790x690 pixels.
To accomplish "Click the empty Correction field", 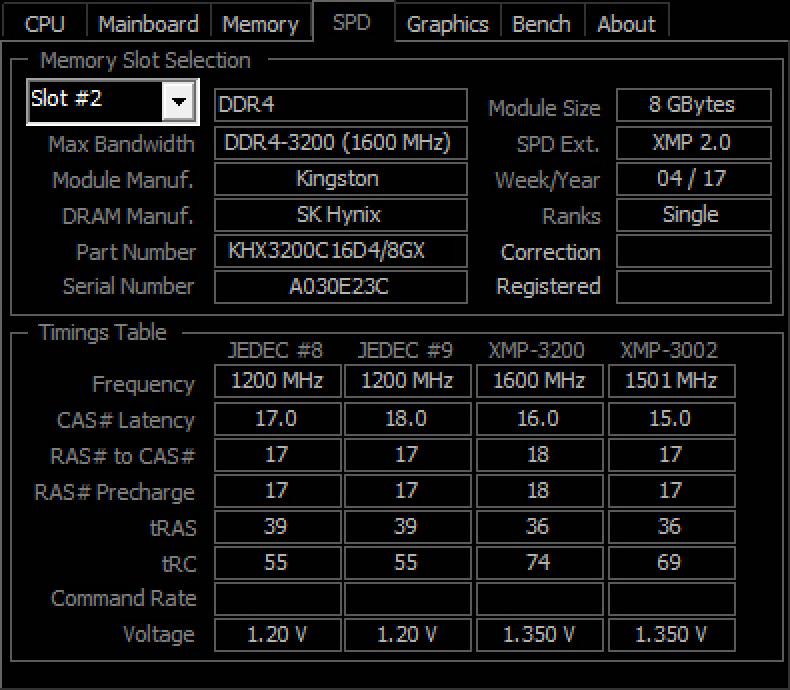I will tap(693, 251).
